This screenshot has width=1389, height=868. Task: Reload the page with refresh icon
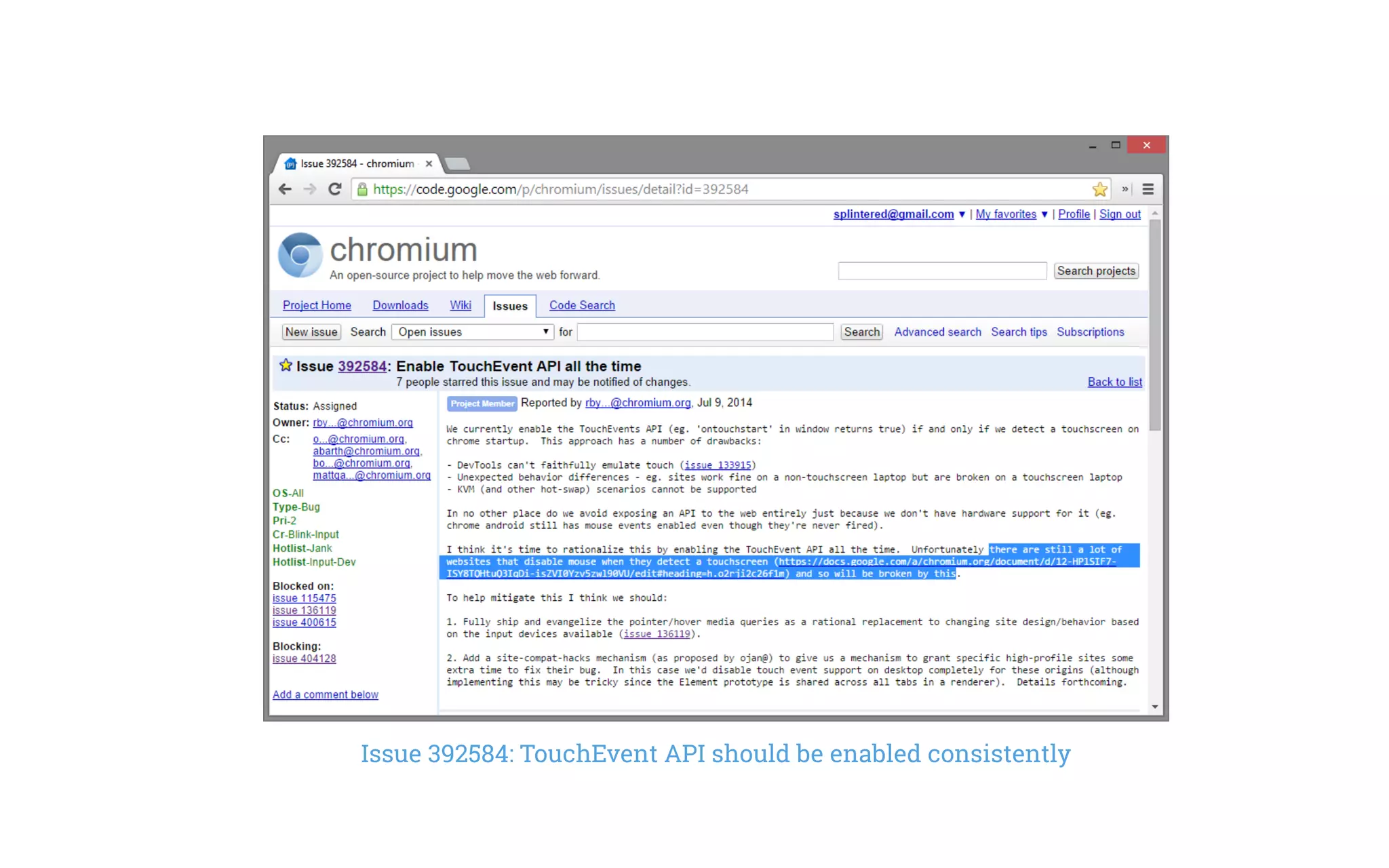click(x=335, y=189)
